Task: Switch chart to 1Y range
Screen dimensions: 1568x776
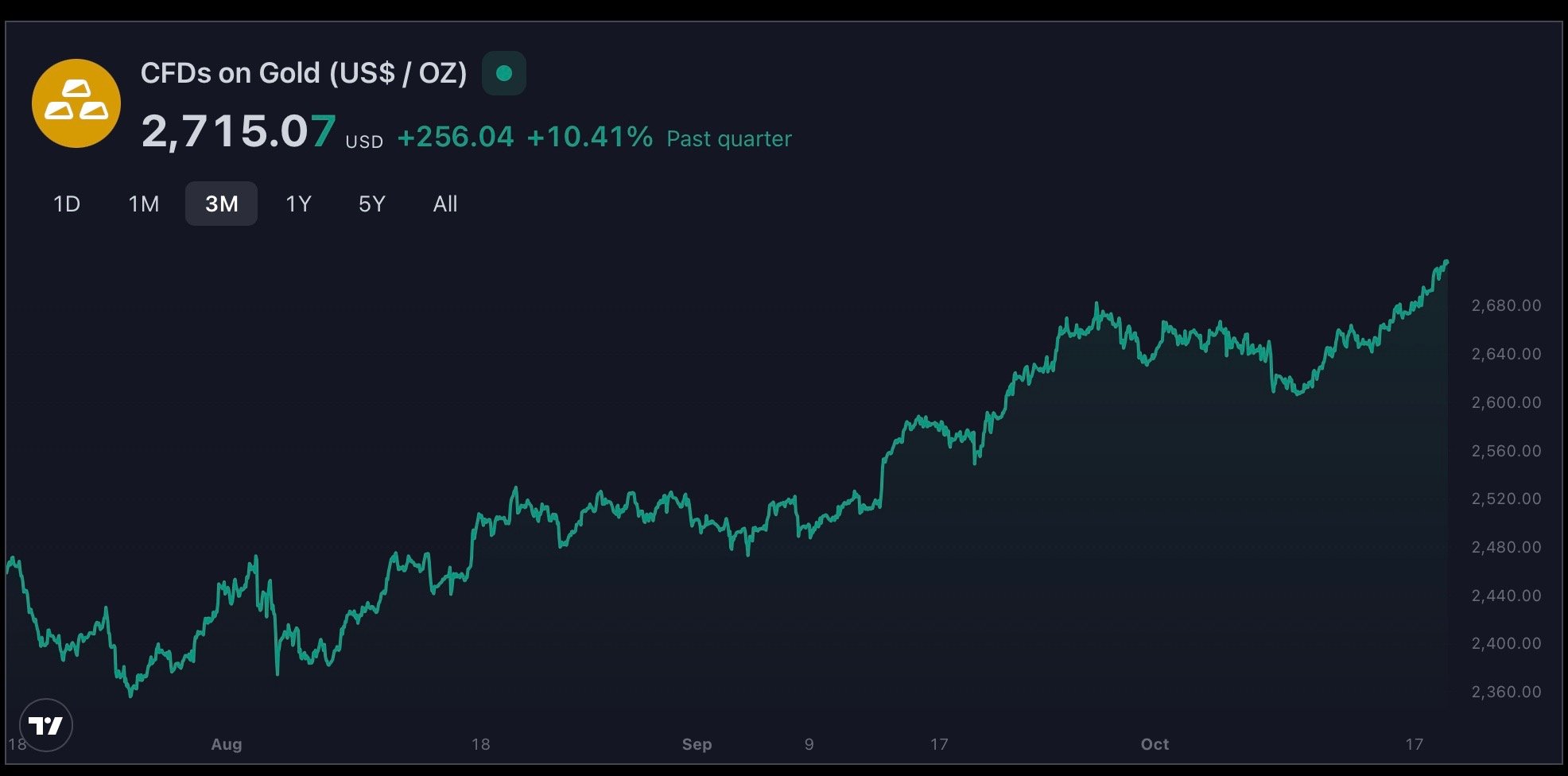Action: click(x=298, y=204)
